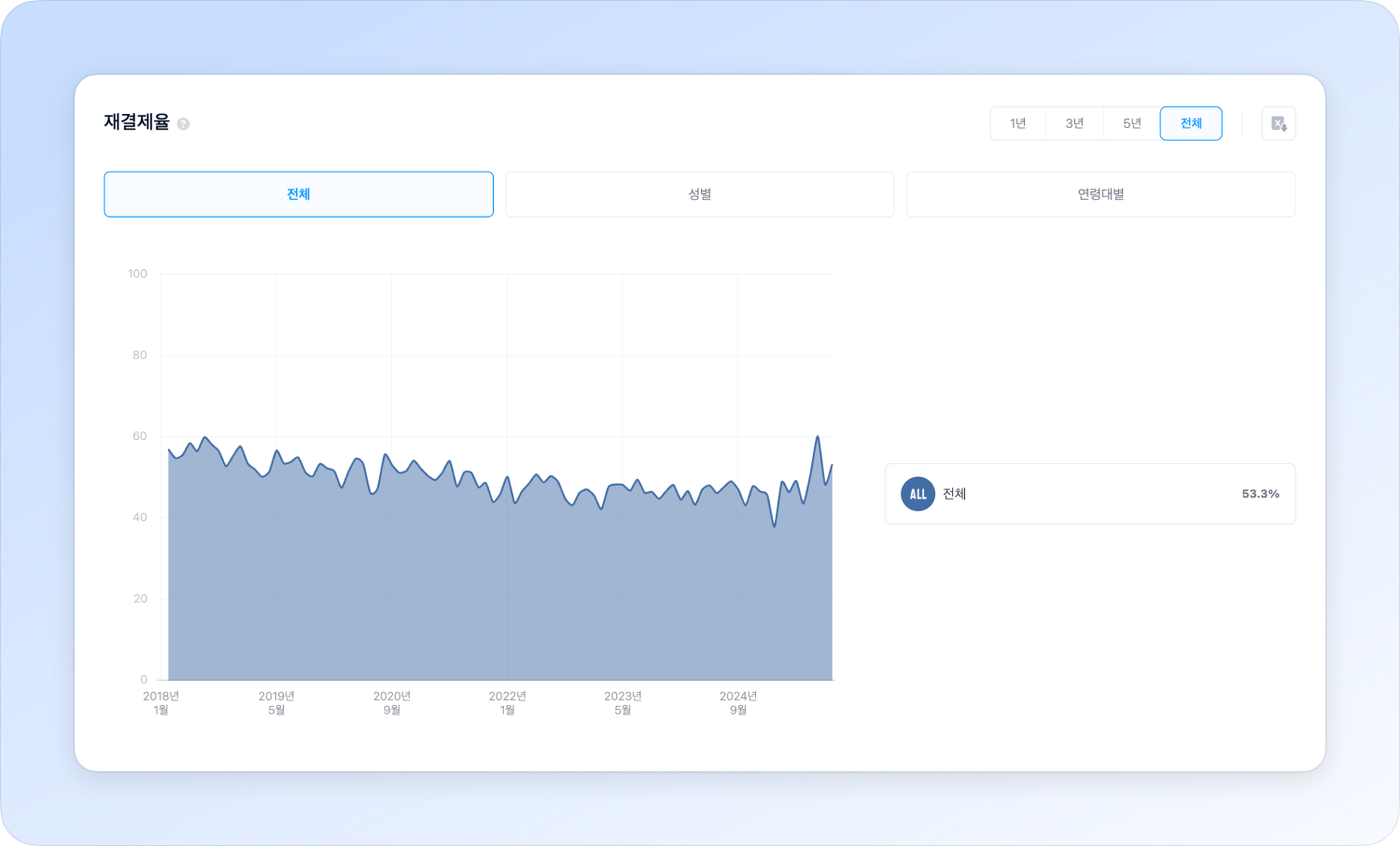
Task: Open the 성별 tab
Action: click(699, 194)
